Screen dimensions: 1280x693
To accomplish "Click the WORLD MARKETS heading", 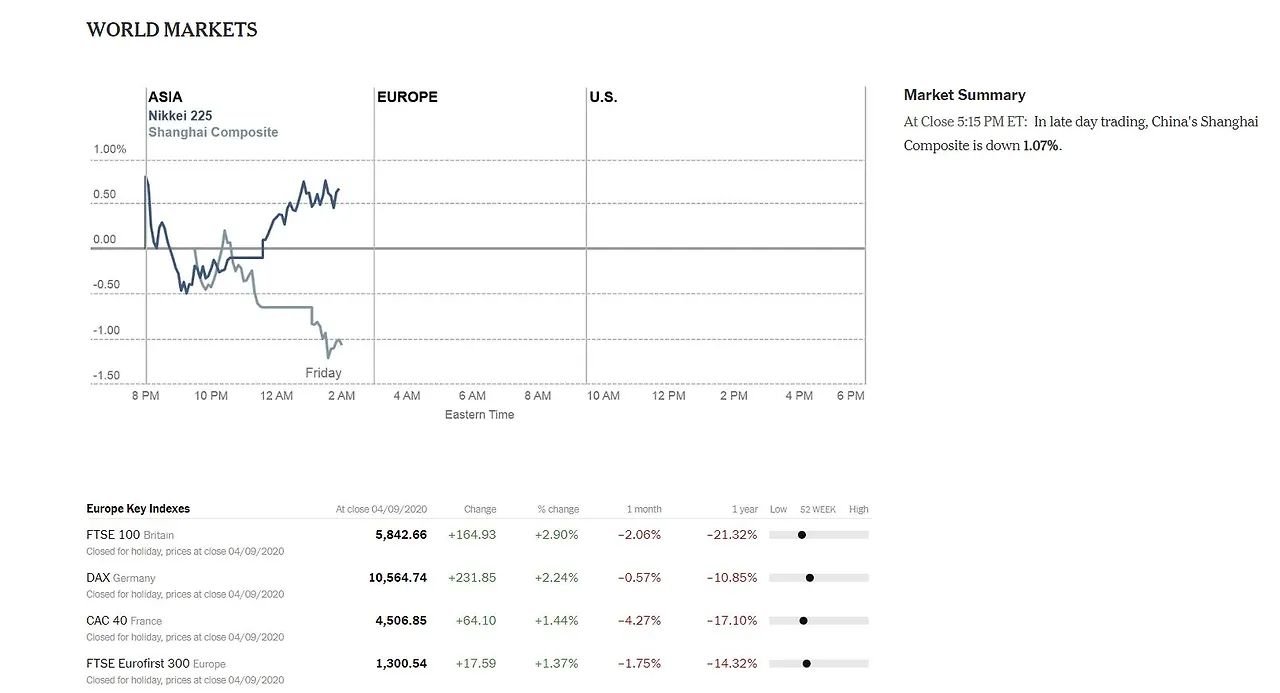I will tap(172, 30).
